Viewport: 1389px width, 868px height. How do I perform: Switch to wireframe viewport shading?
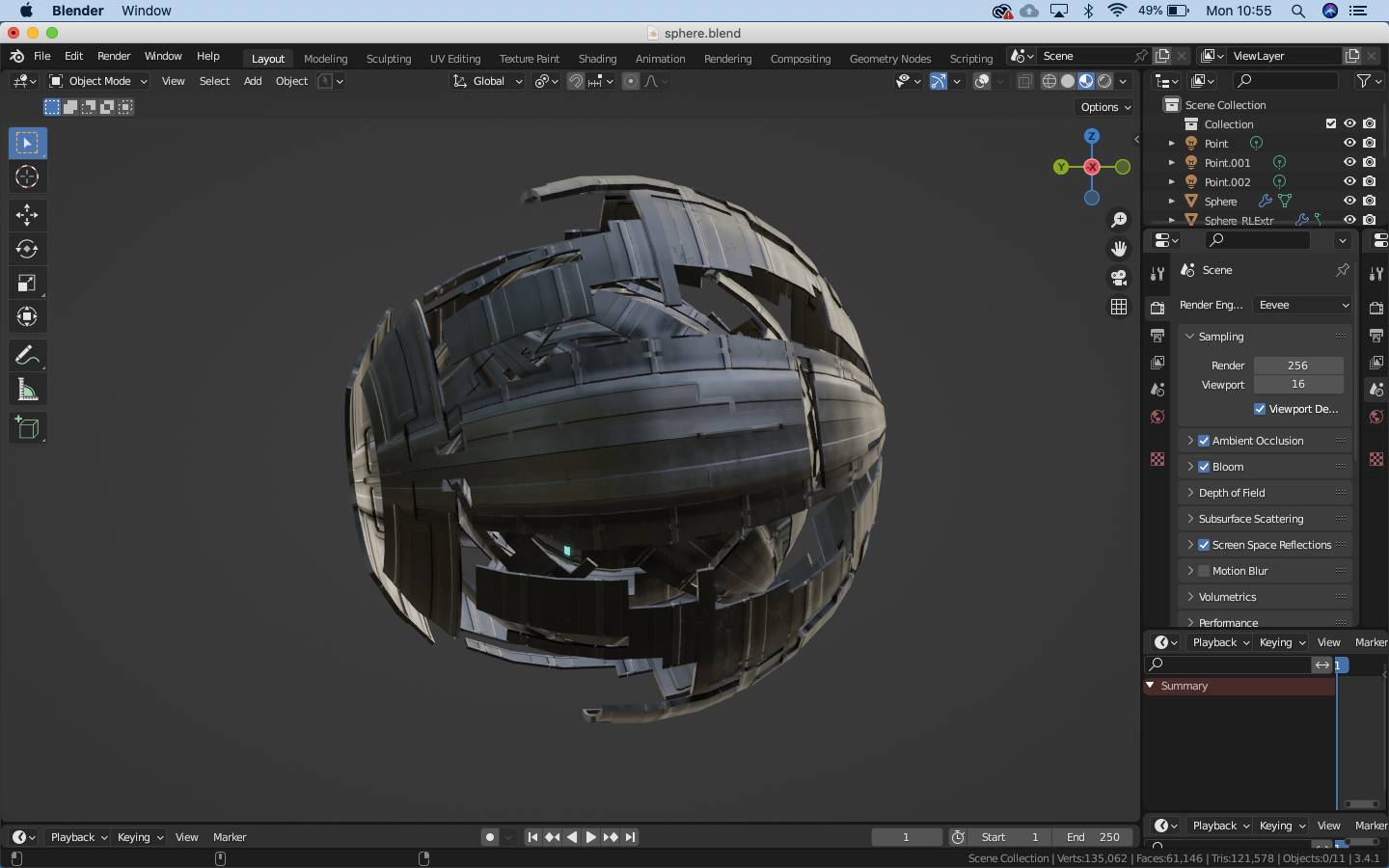(x=1049, y=81)
